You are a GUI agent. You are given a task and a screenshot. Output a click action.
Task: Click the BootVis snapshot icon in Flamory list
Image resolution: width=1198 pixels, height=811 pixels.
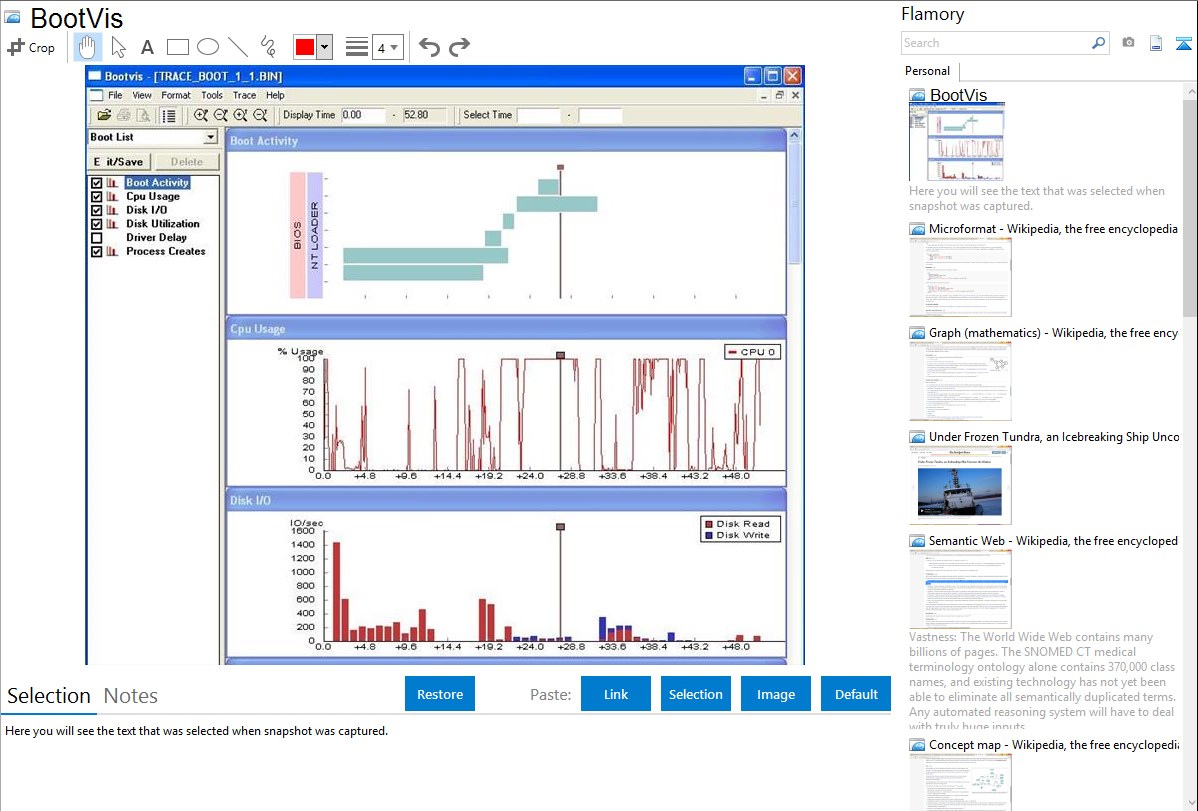(917, 96)
